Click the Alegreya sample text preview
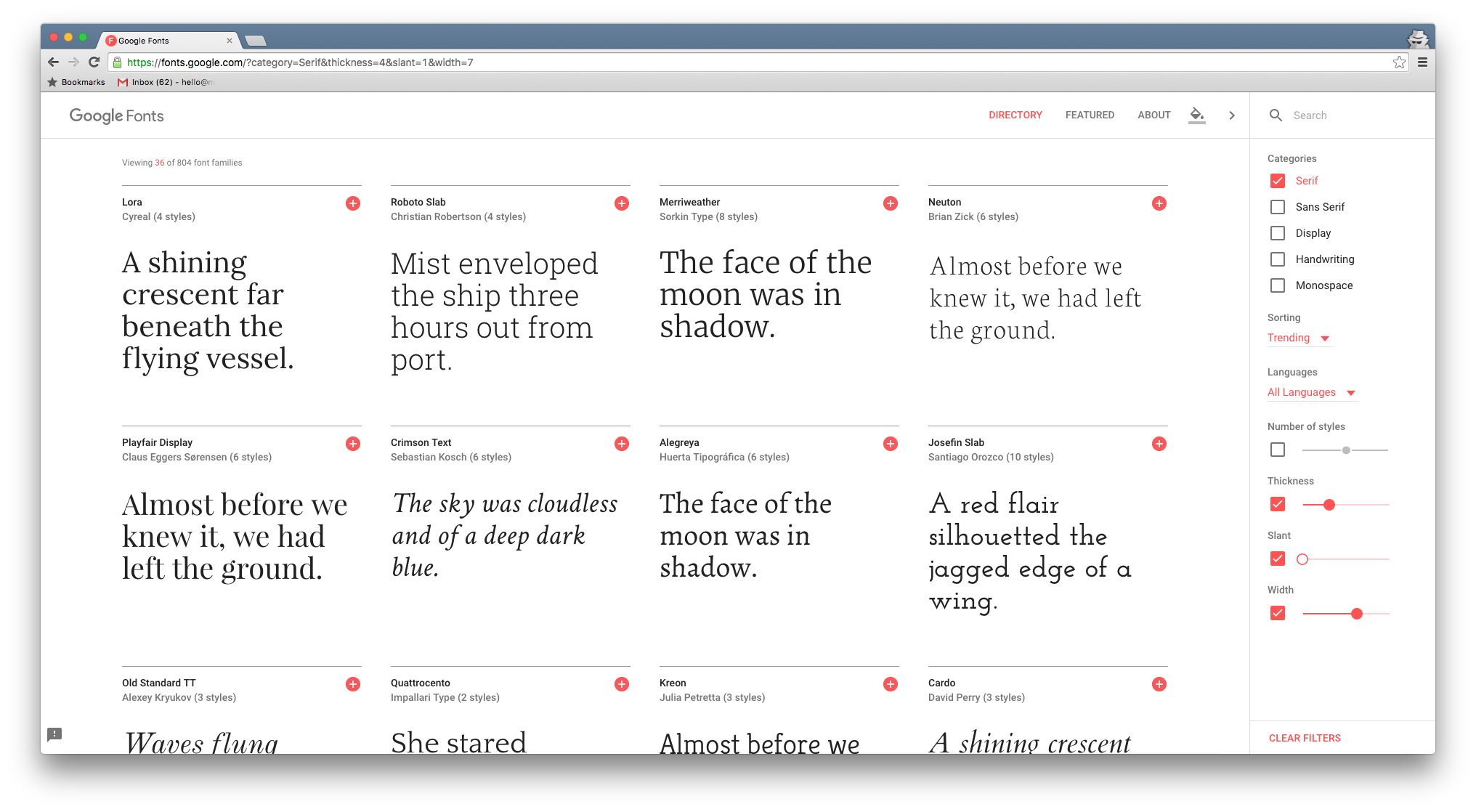 [x=745, y=535]
